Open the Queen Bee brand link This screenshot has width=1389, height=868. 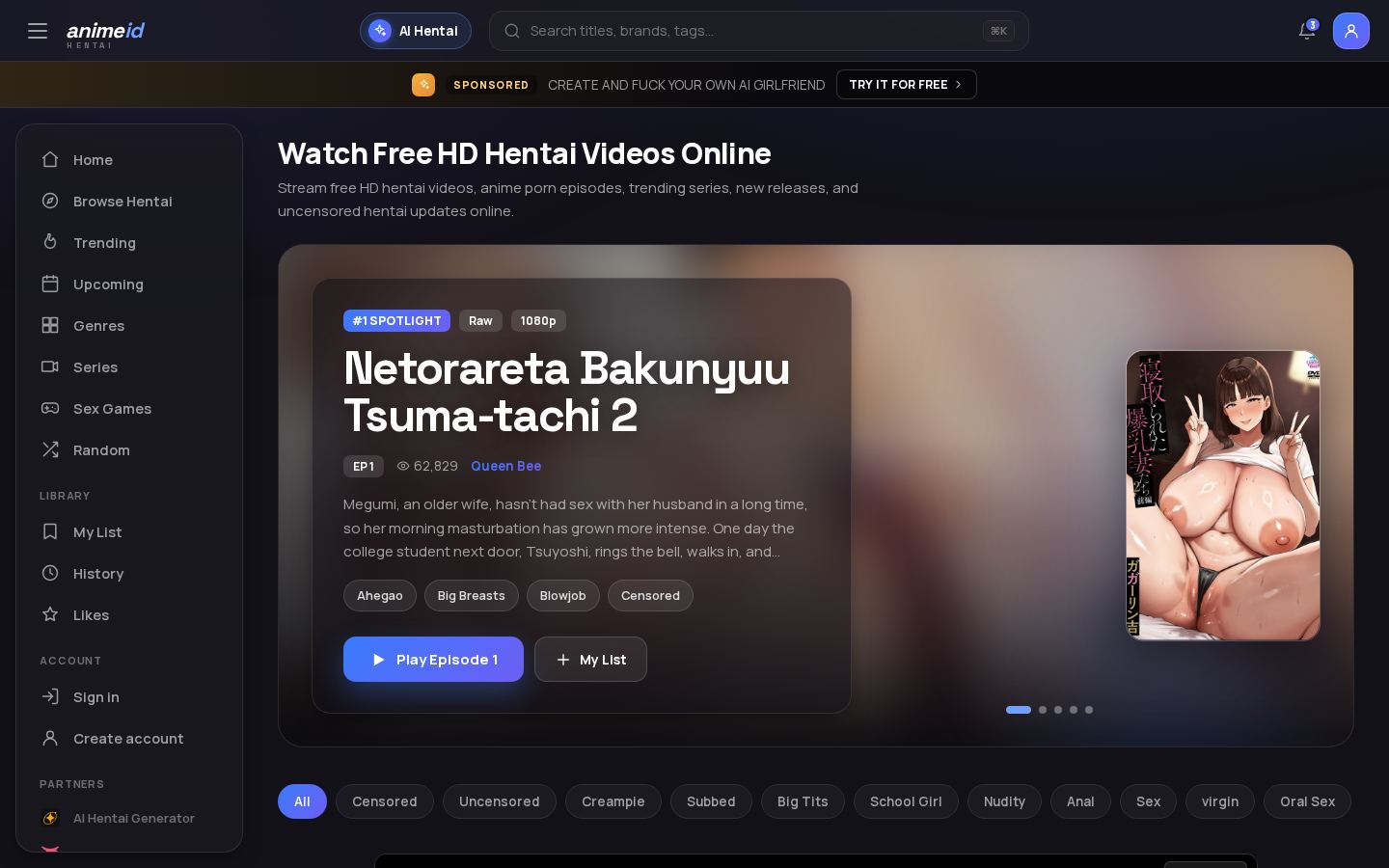(505, 466)
